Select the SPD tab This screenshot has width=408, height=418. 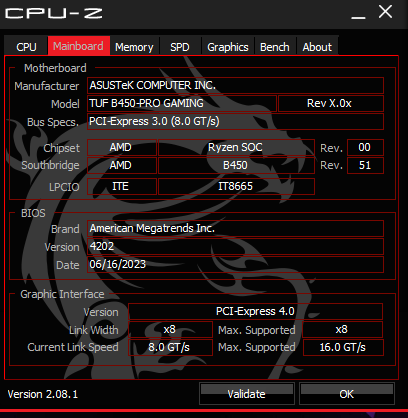point(180,47)
